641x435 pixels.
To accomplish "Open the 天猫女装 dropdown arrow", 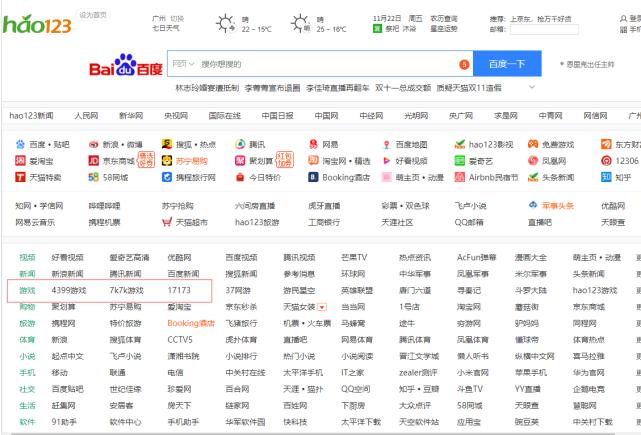I will coord(322,307).
